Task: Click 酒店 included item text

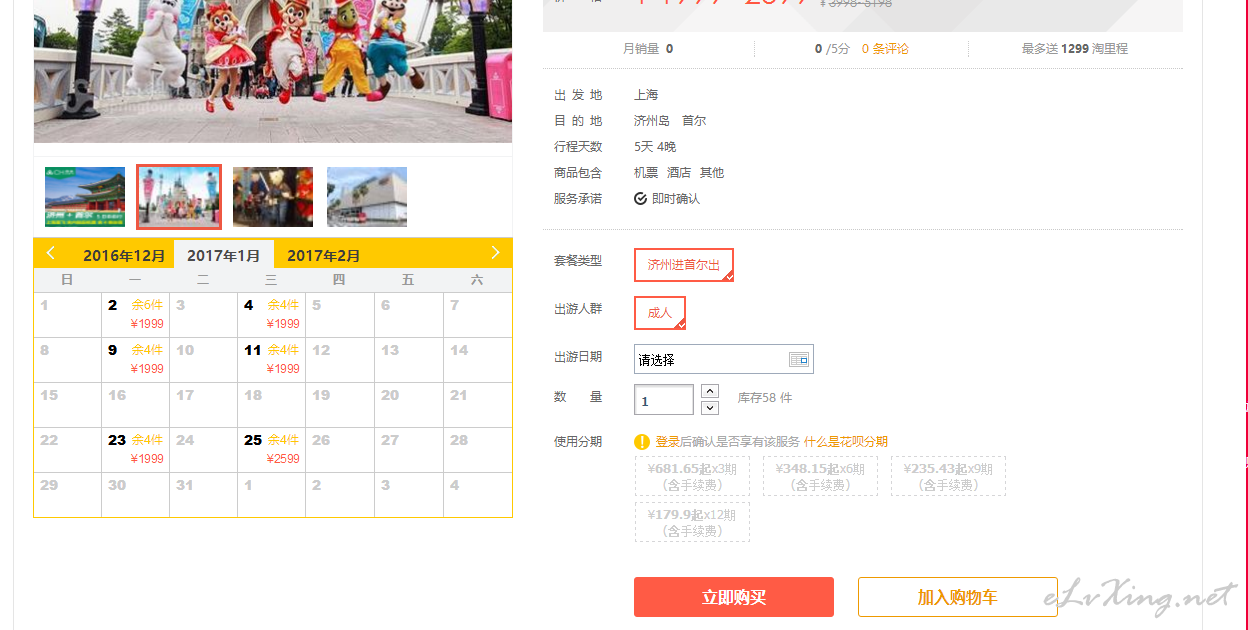Action: [x=679, y=173]
